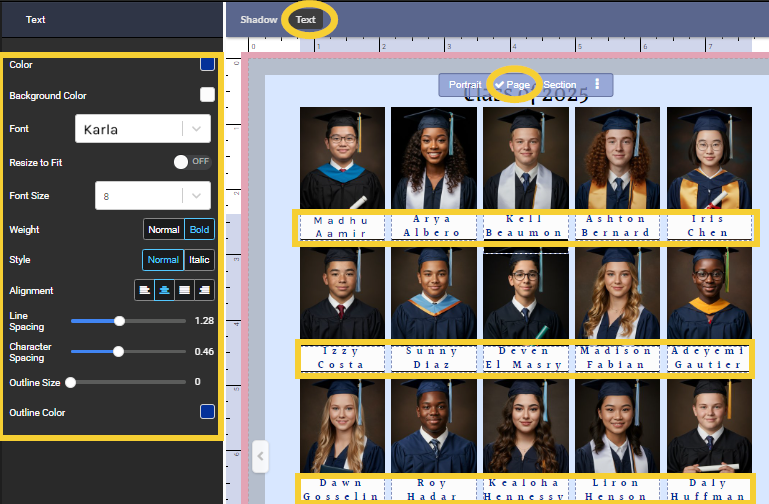Screen dimensions: 769x504
Task: Open the Font Size dropdown
Action: 153,196
